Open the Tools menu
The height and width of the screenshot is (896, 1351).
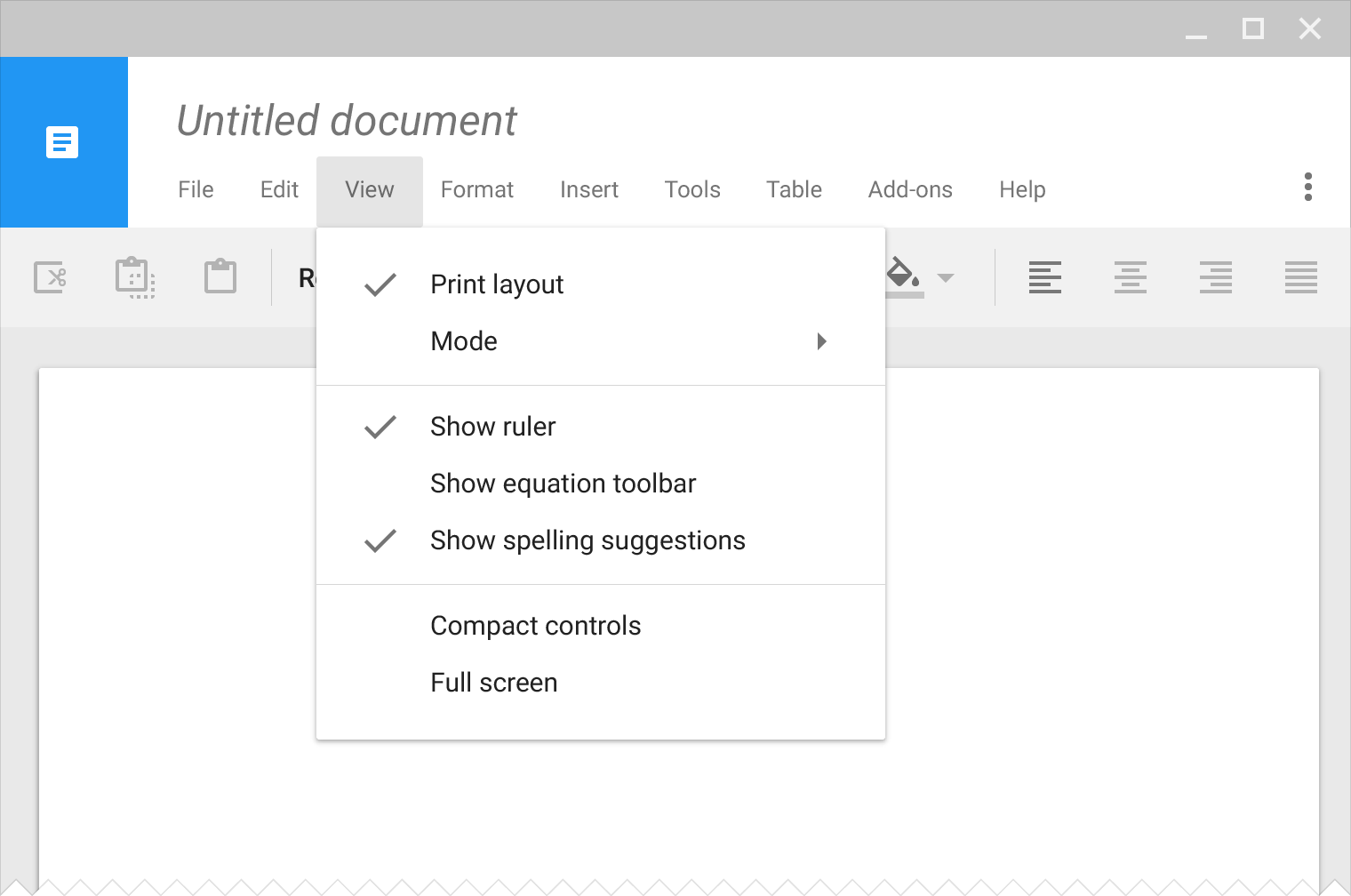coord(692,190)
